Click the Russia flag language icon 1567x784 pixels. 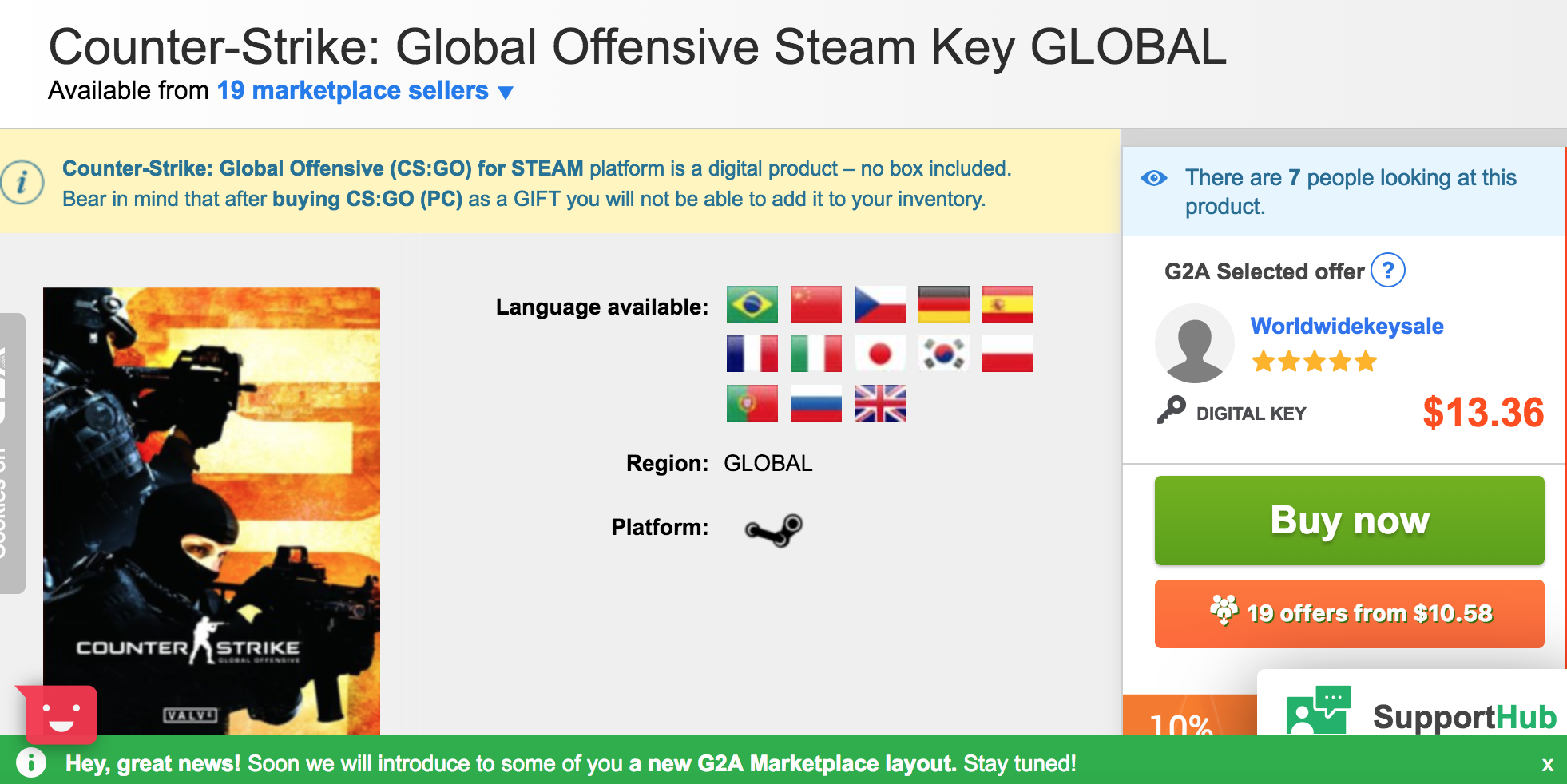click(x=815, y=403)
